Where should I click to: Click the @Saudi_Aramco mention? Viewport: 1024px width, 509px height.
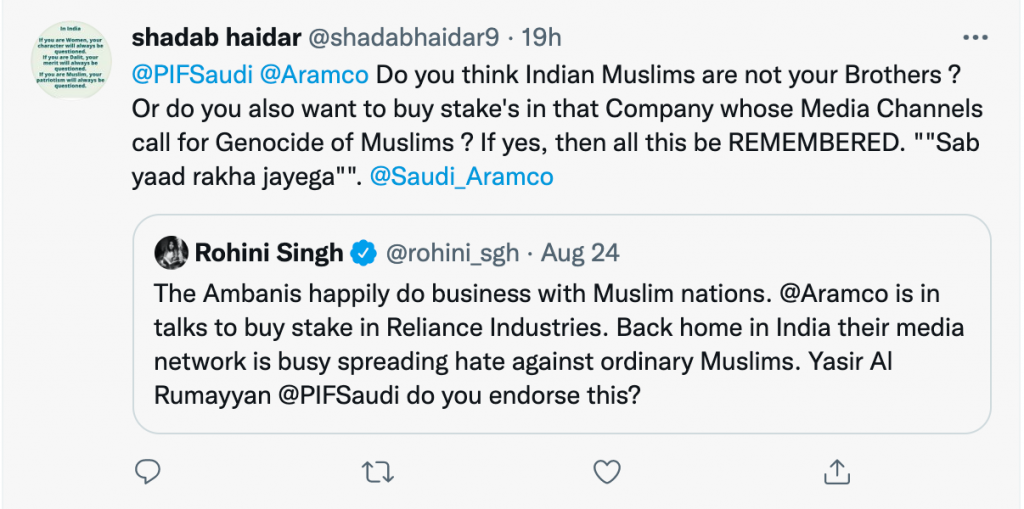461,177
